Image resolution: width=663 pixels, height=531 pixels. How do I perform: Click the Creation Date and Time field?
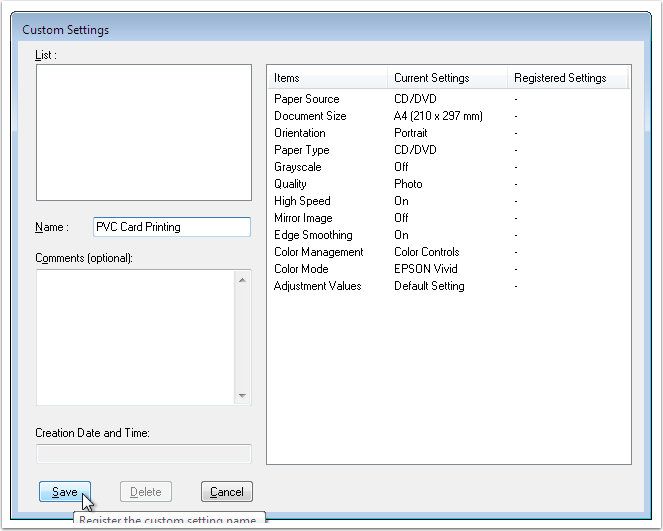143,453
